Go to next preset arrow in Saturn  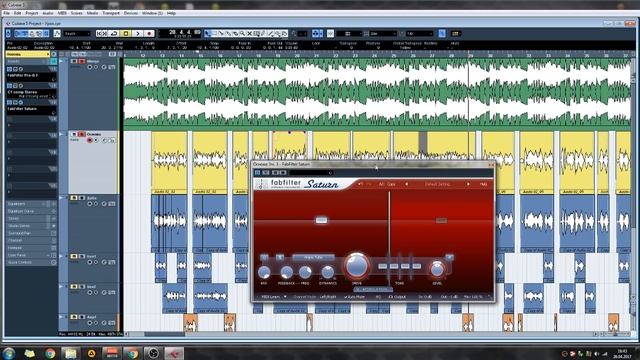tap(468, 184)
